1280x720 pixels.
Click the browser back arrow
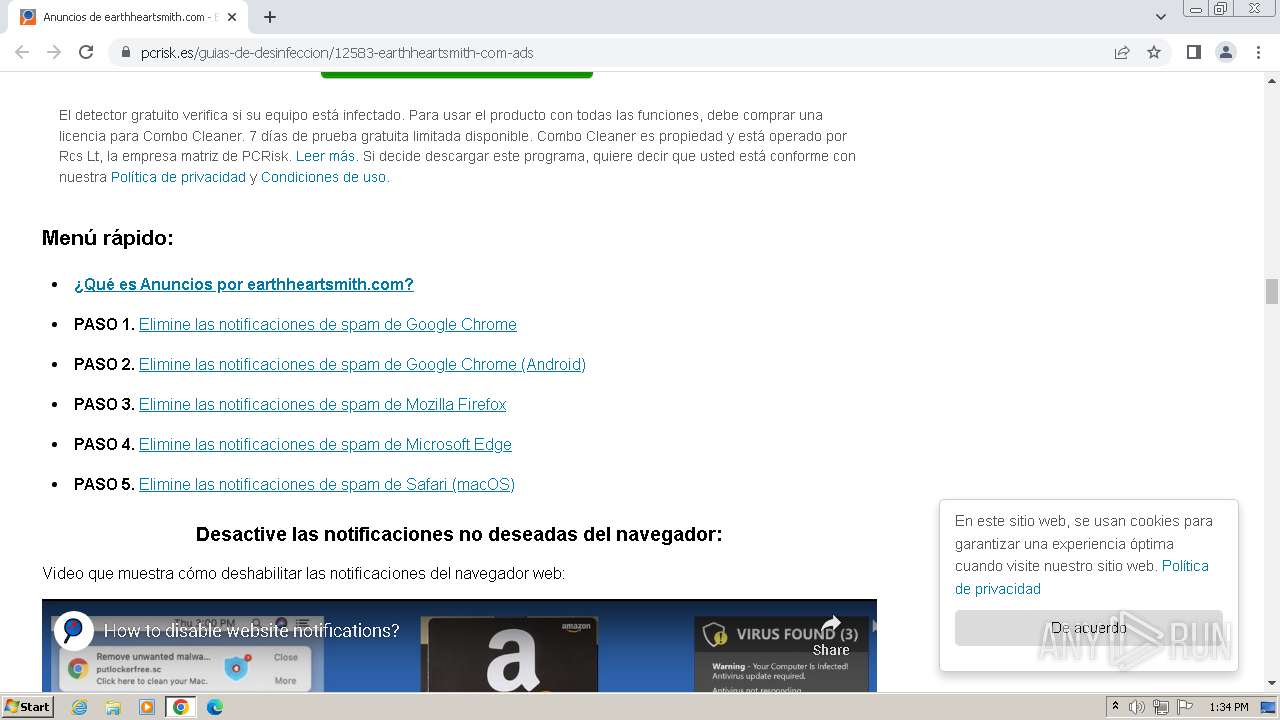[x=22, y=52]
